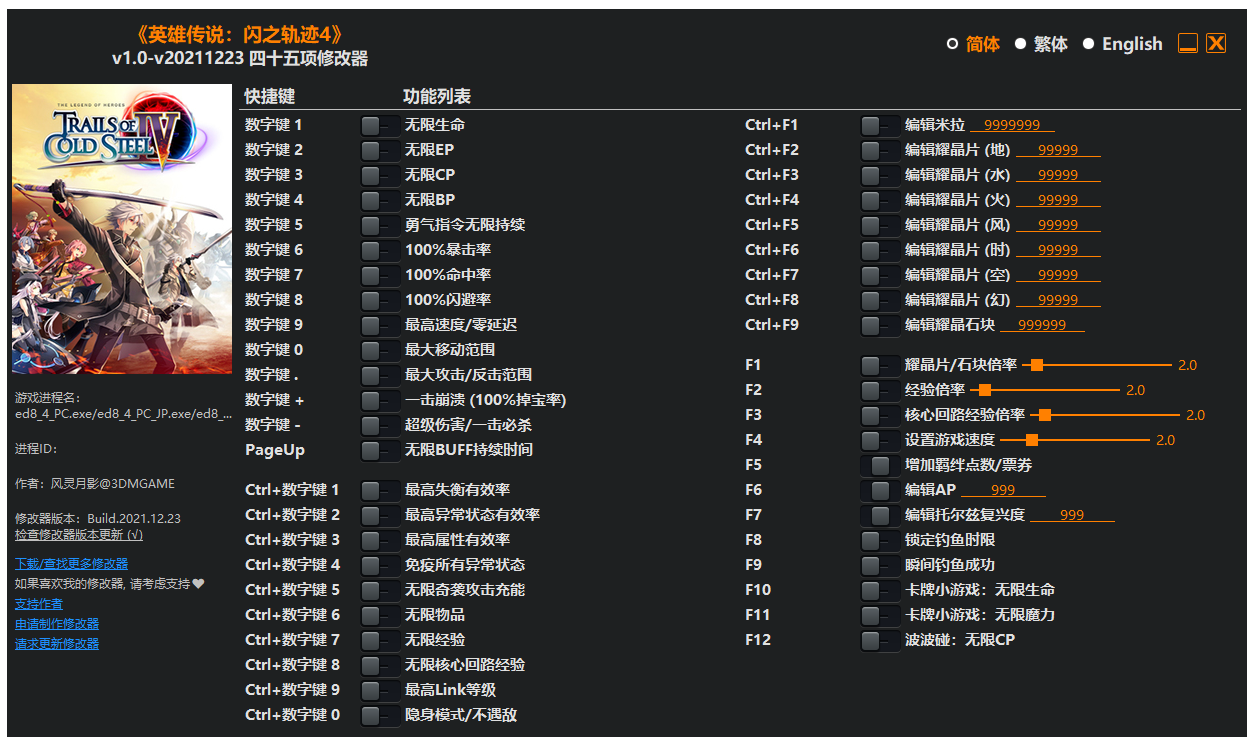
Task: Edit 编辑托尔兹复兴度 value field
Action: [x=1072, y=515]
